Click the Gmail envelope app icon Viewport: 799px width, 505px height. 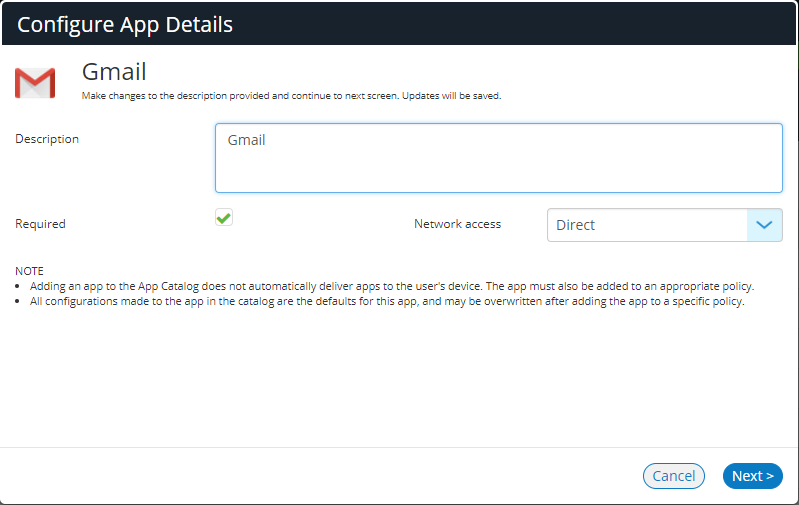click(x=35, y=83)
